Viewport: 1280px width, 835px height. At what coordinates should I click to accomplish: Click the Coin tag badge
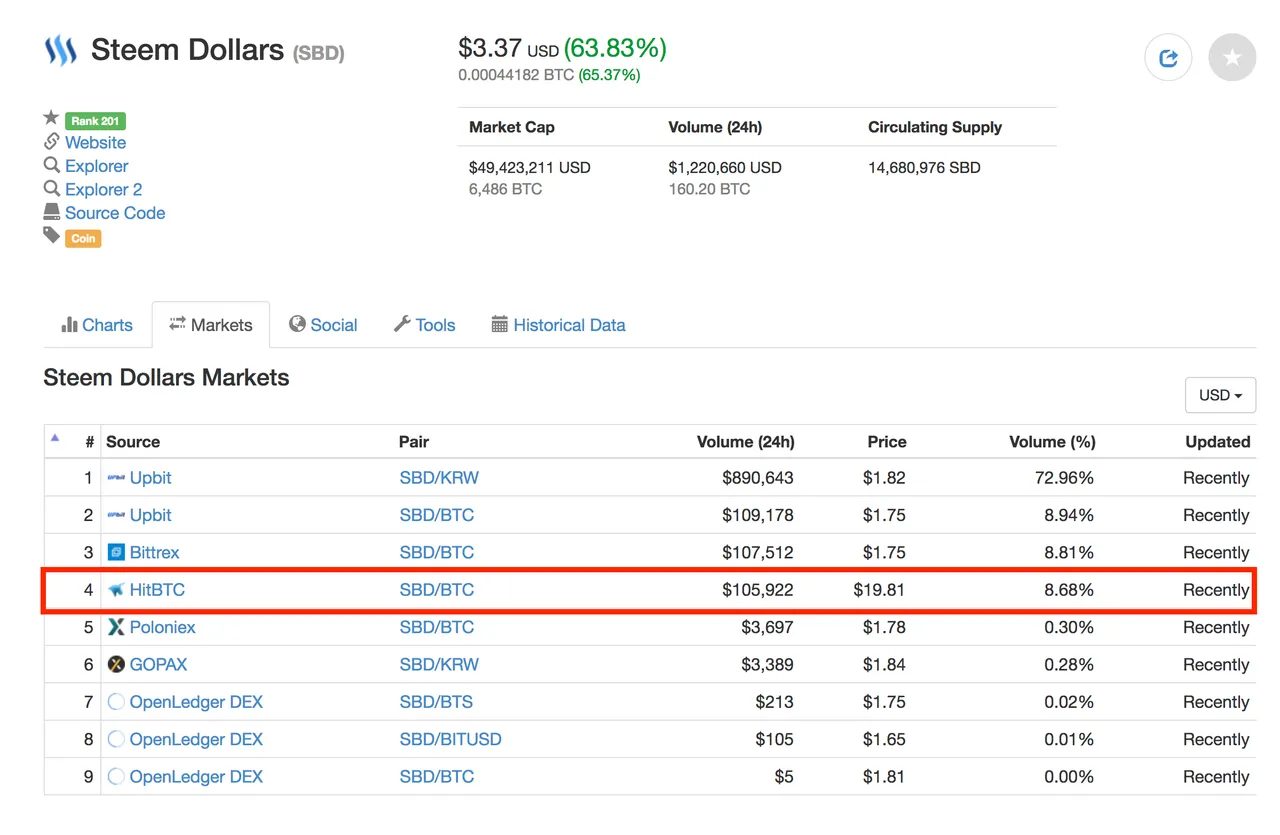83,238
